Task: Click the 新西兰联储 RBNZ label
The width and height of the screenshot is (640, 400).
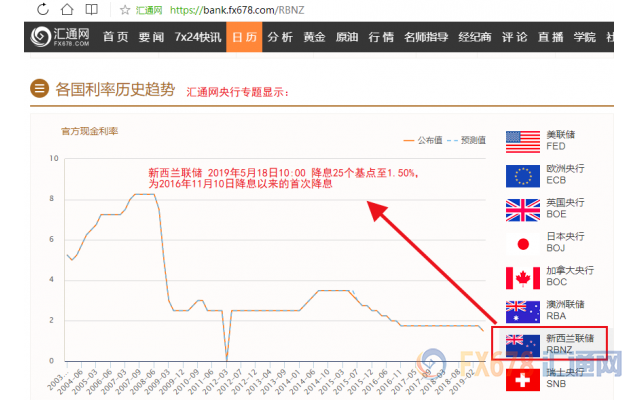Action: [x=570, y=344]
